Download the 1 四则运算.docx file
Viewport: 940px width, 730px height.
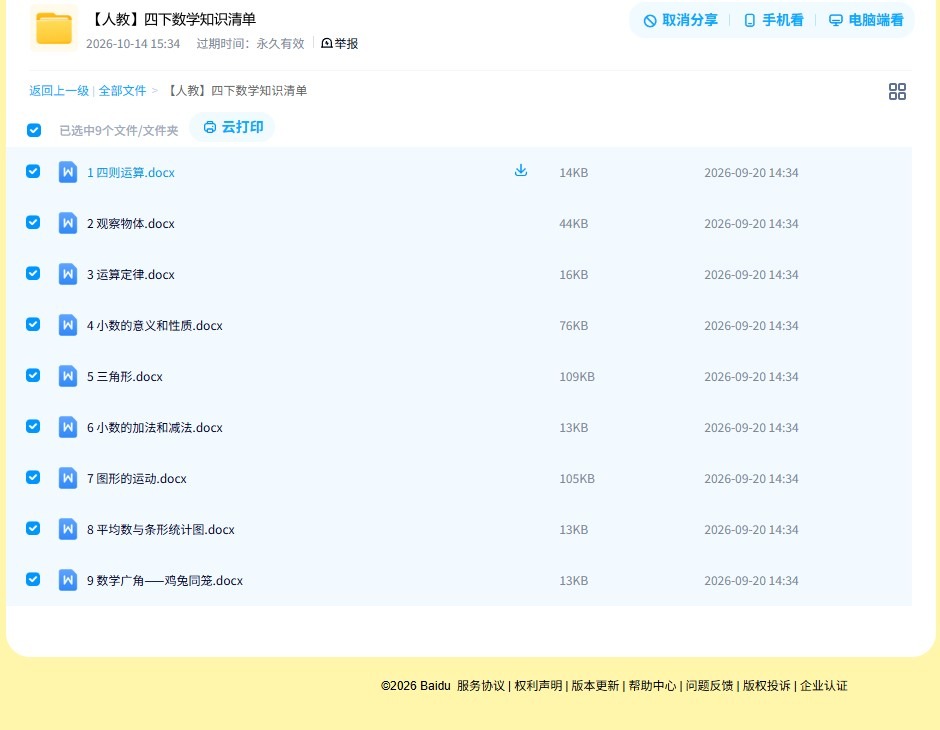(x=521, y=170)
